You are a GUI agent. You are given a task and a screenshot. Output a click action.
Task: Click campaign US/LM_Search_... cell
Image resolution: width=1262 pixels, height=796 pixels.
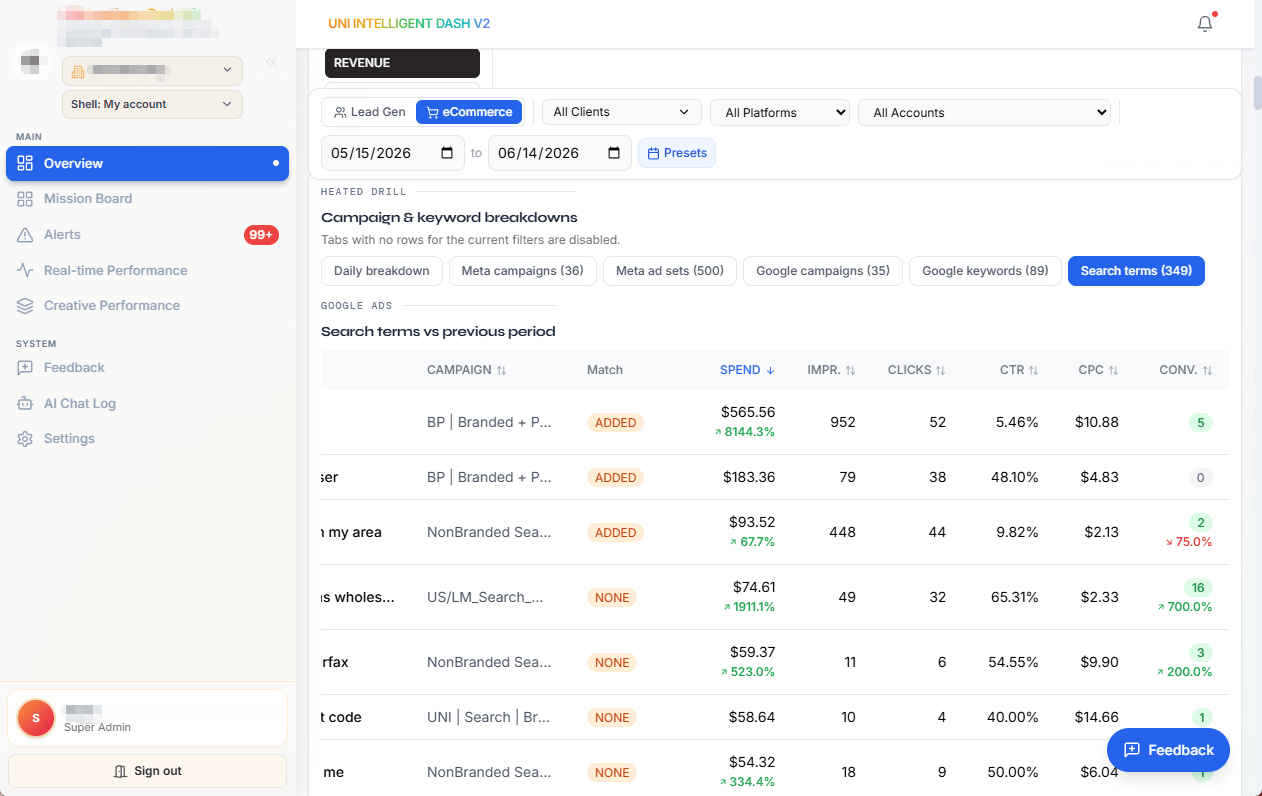[485, 597]
